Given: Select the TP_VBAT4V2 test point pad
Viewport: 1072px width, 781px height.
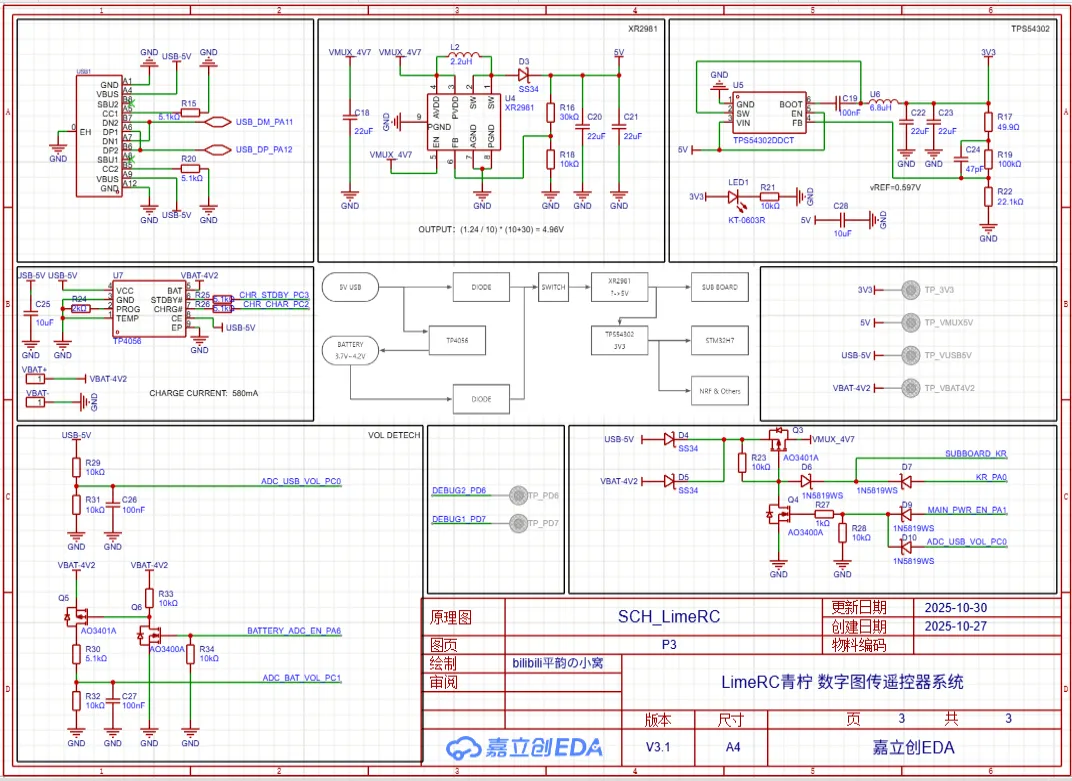Looking at the screenshot, I should pyautogui.click(x=910, y=387).
